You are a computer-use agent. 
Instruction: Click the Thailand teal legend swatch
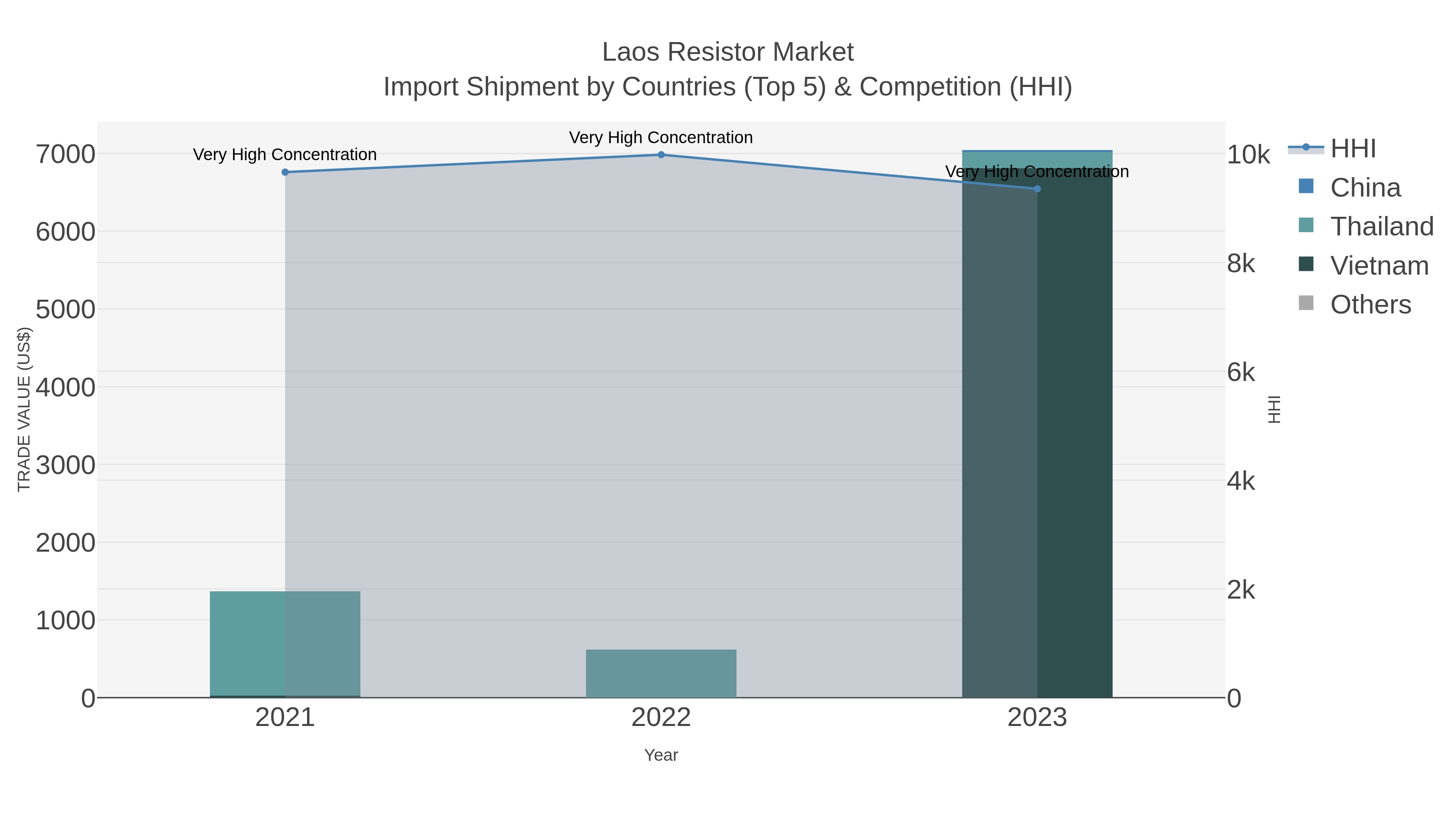(1306, 225)
